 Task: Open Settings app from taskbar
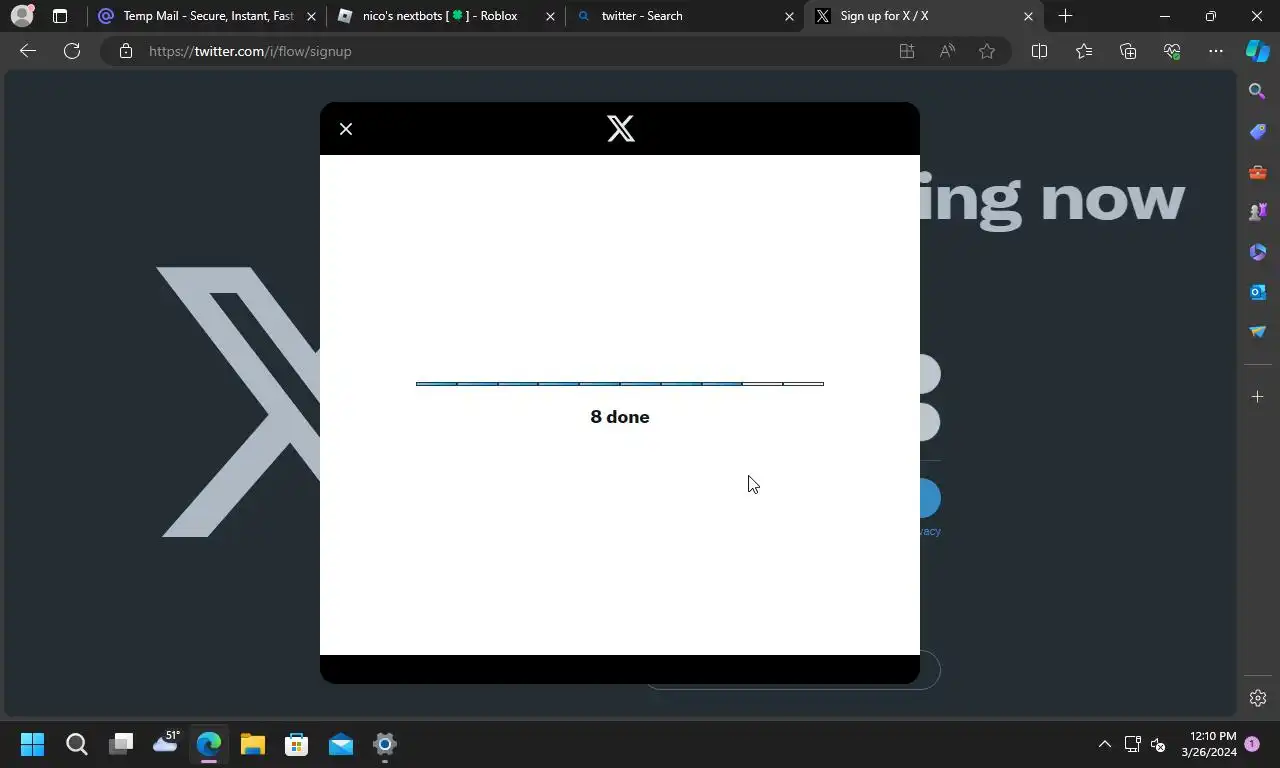click(x=385, y=744)
